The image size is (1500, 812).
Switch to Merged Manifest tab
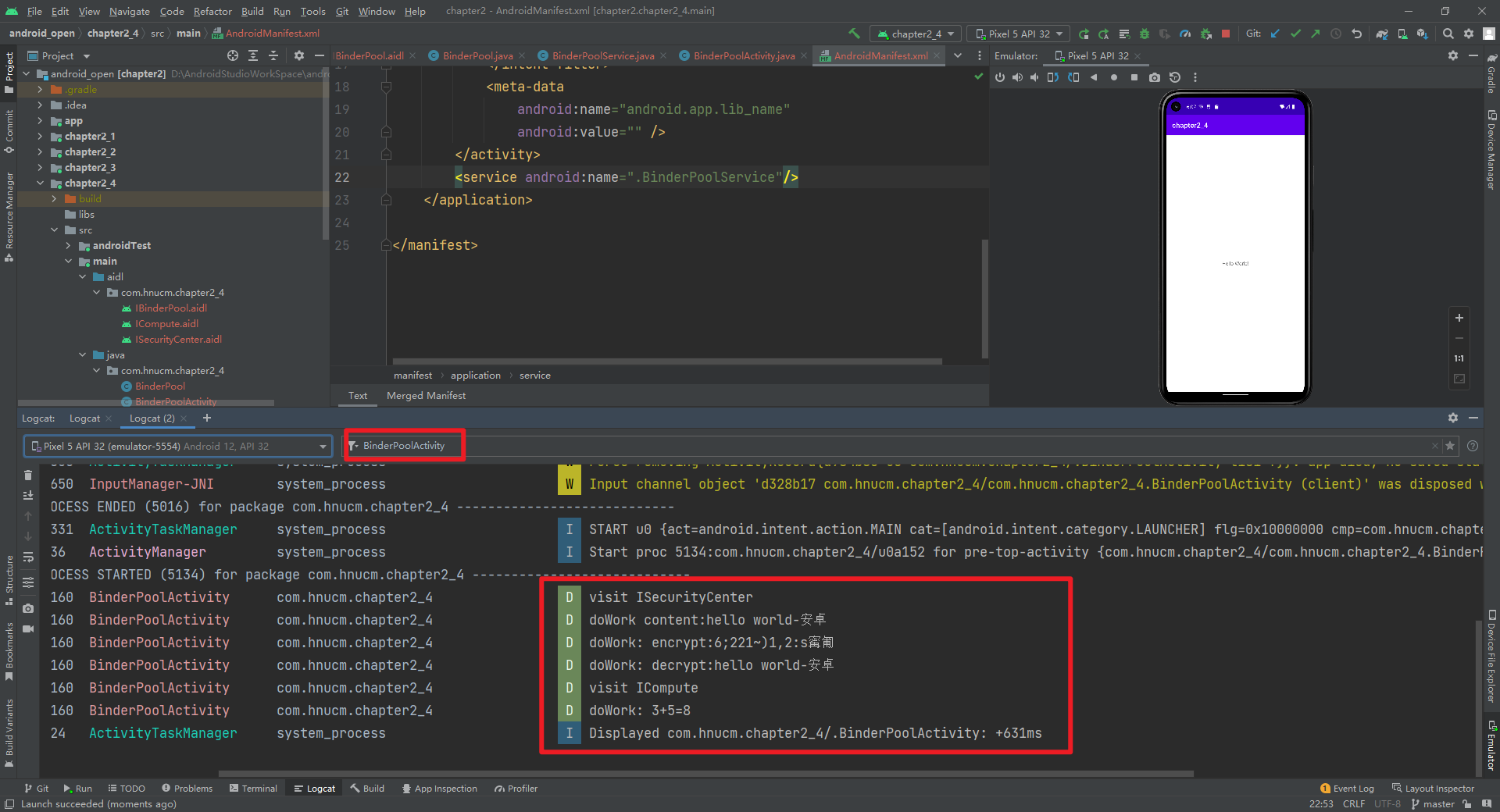coord(426,396)
